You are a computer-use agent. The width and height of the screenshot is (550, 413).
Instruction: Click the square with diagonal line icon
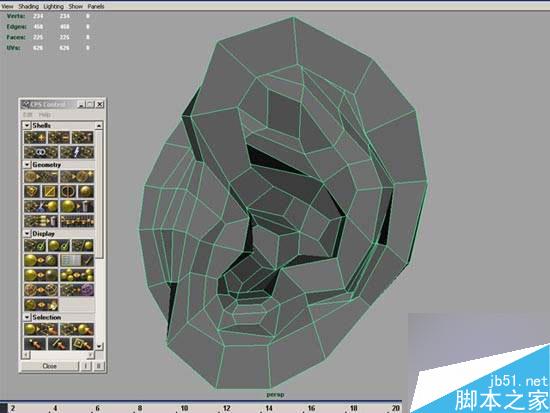[49, 192]
